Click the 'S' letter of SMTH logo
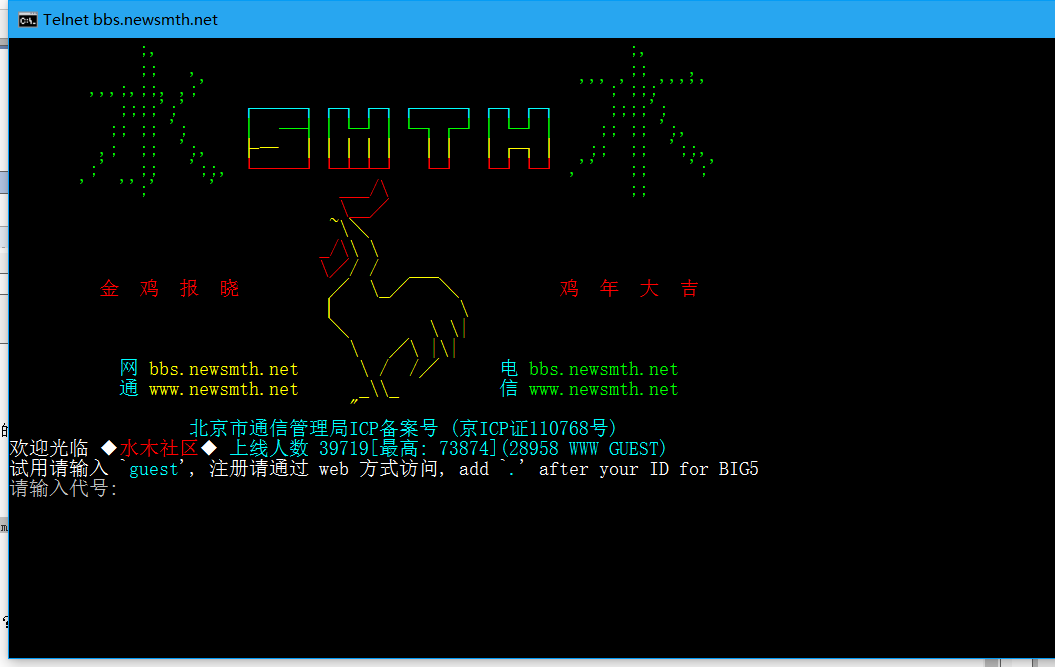Screen dimensions: 1055x667 [279, 138]
